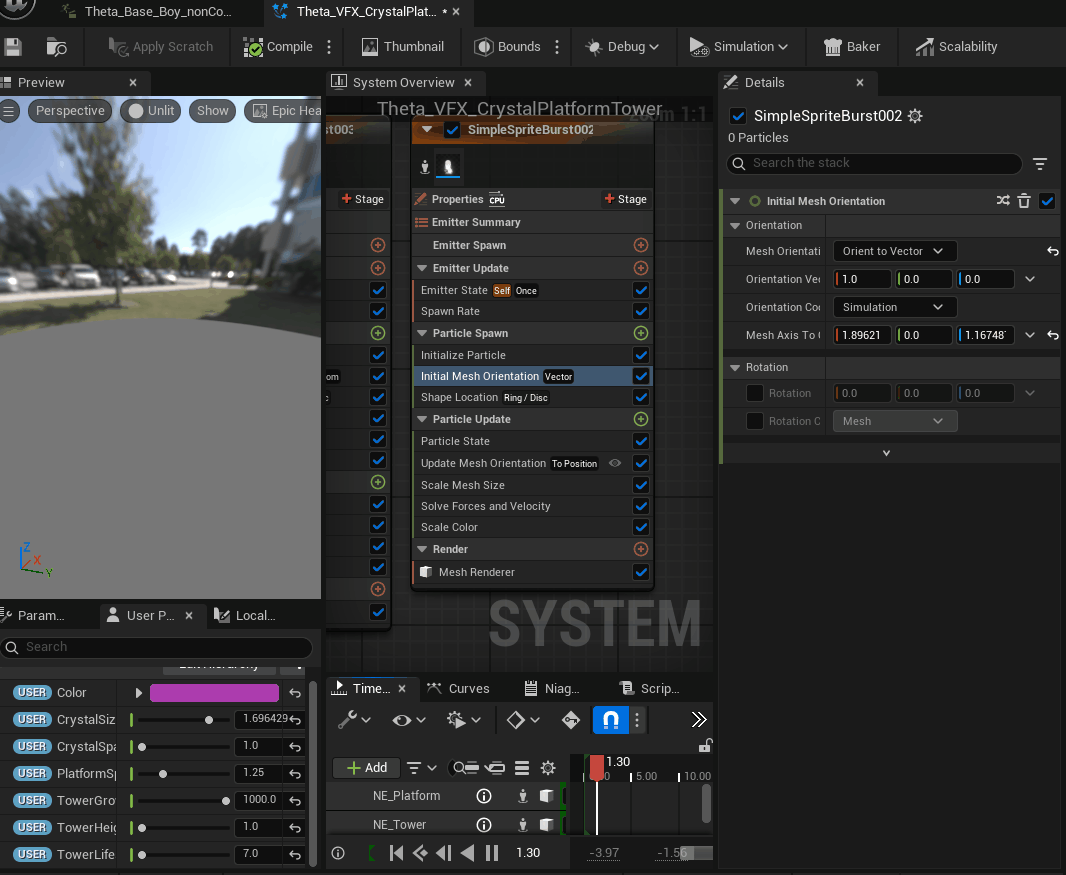This screenshot has width=1066, height=875.
Task: Toggle SimpleSpriteBurst002 emitter enabled checkbox in node header
Action: click(452, 129)
